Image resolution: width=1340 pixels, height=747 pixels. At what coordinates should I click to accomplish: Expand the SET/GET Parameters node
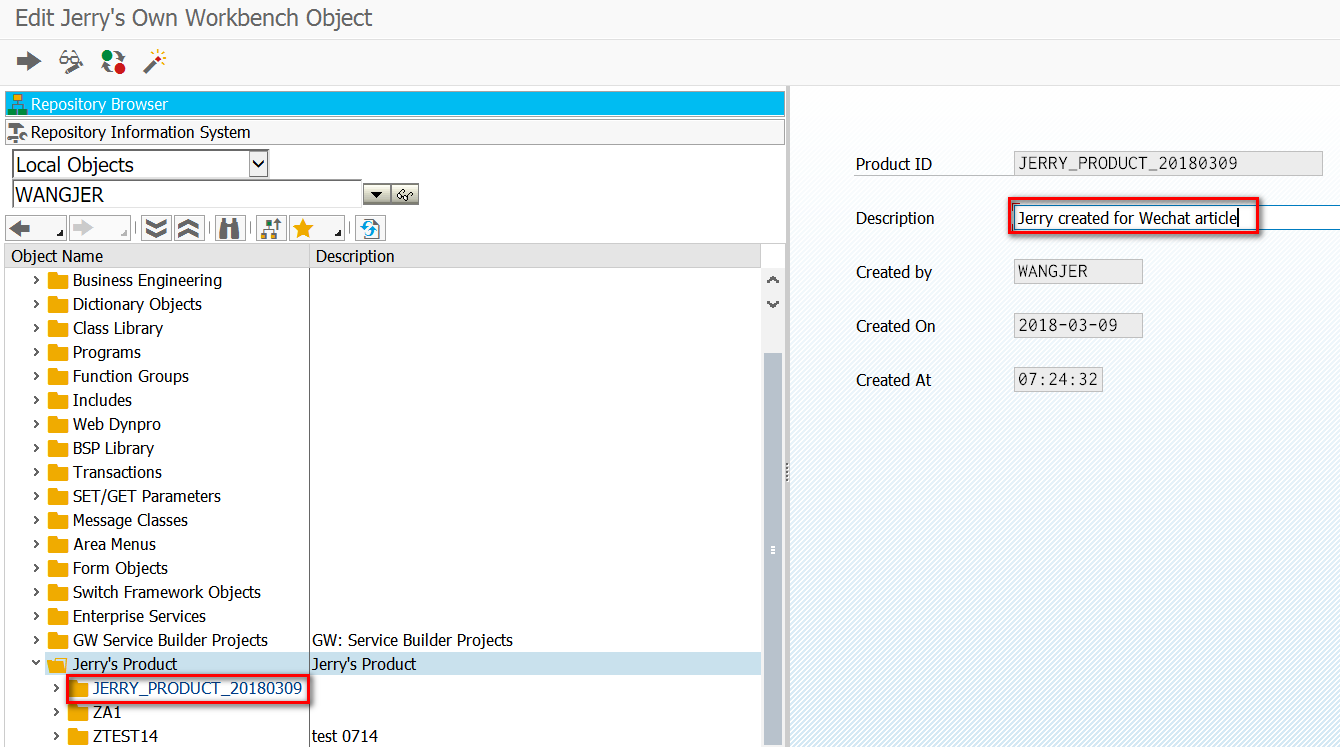coord(36,496)
